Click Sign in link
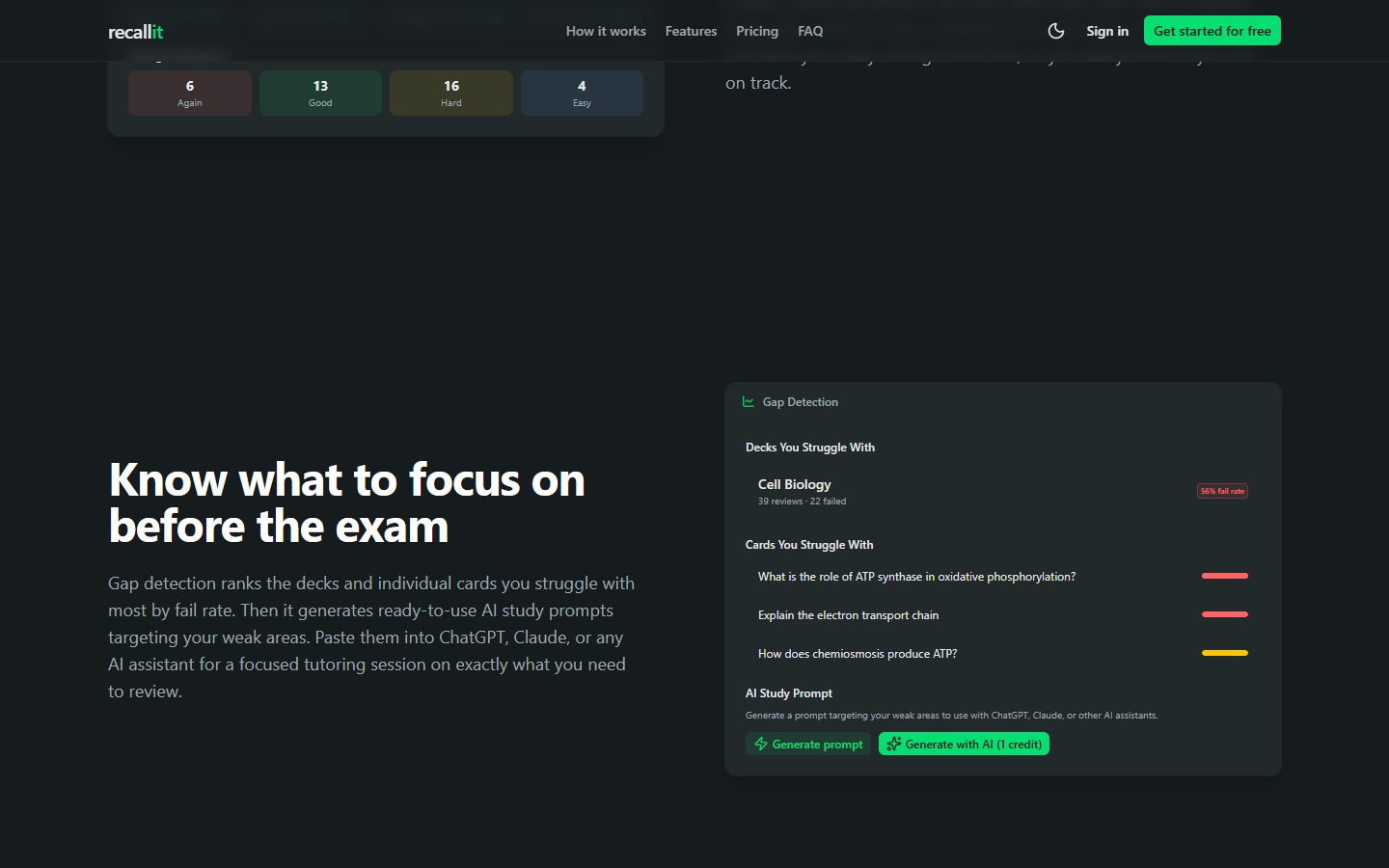The width and height of the screenshot is (1389, 868). pos(1107,31)
